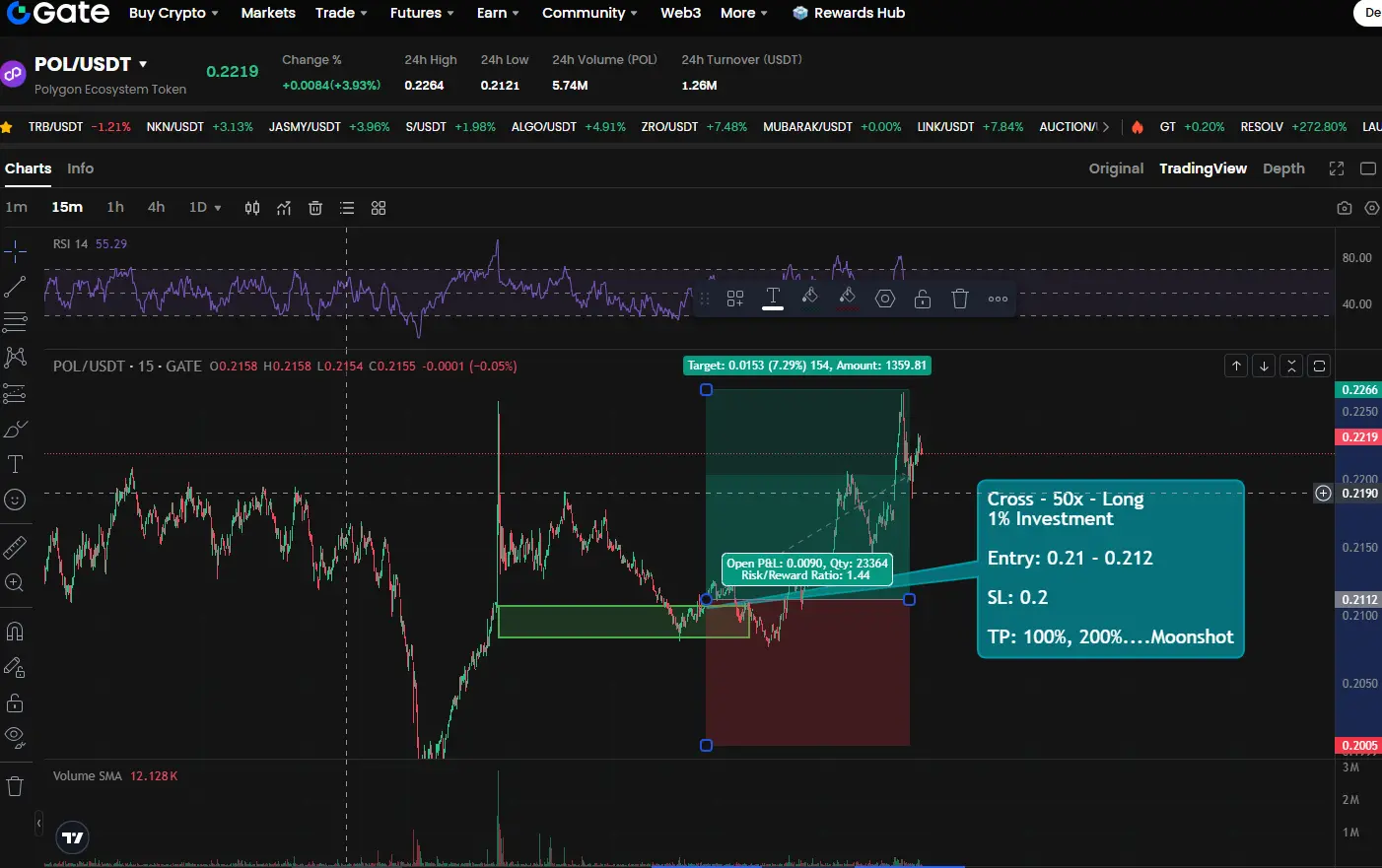Open the emoji icons tool
The width and height of the screenshot is (1382, 868).
pos(15,500)
